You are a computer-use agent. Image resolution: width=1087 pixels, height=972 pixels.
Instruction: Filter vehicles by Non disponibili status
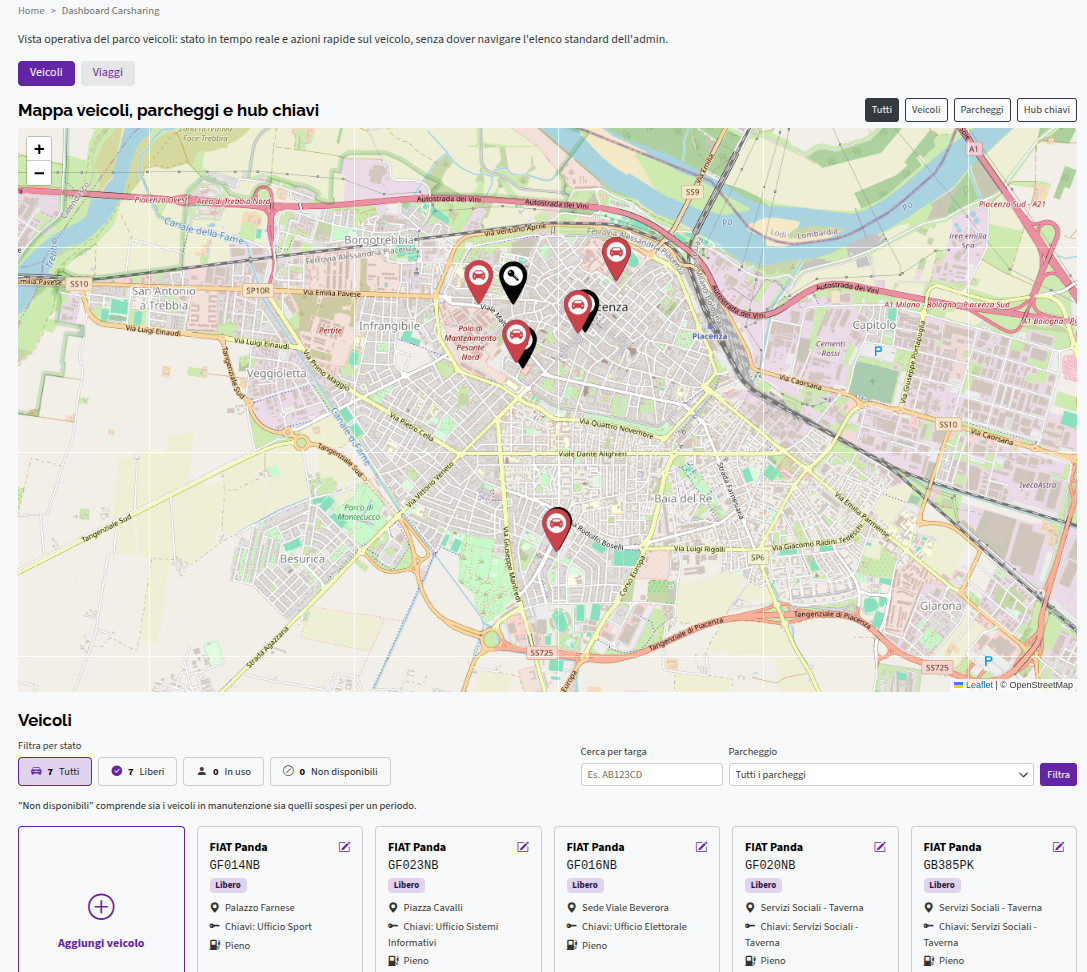click(330, 772)
